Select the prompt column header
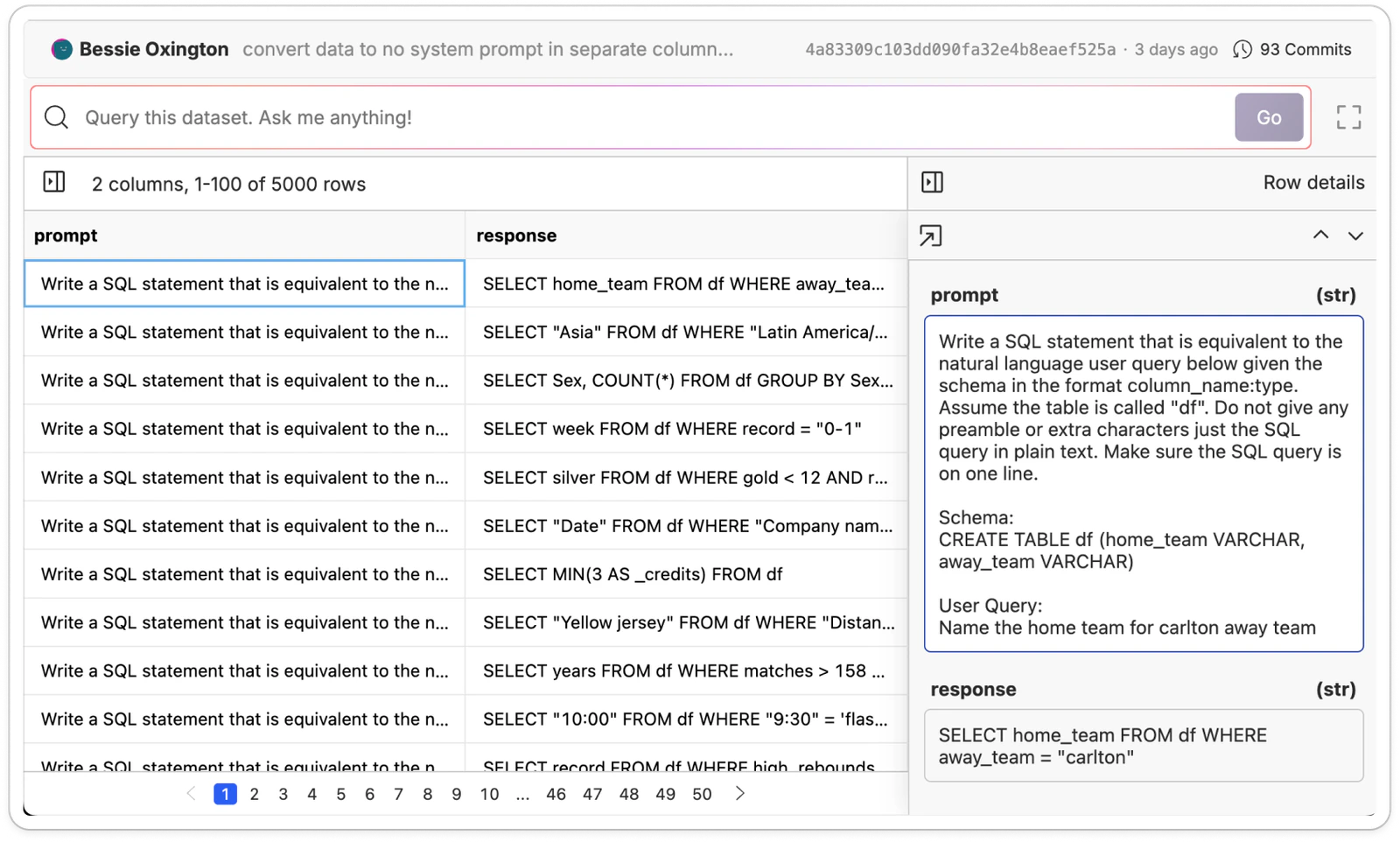 (66, 235)
